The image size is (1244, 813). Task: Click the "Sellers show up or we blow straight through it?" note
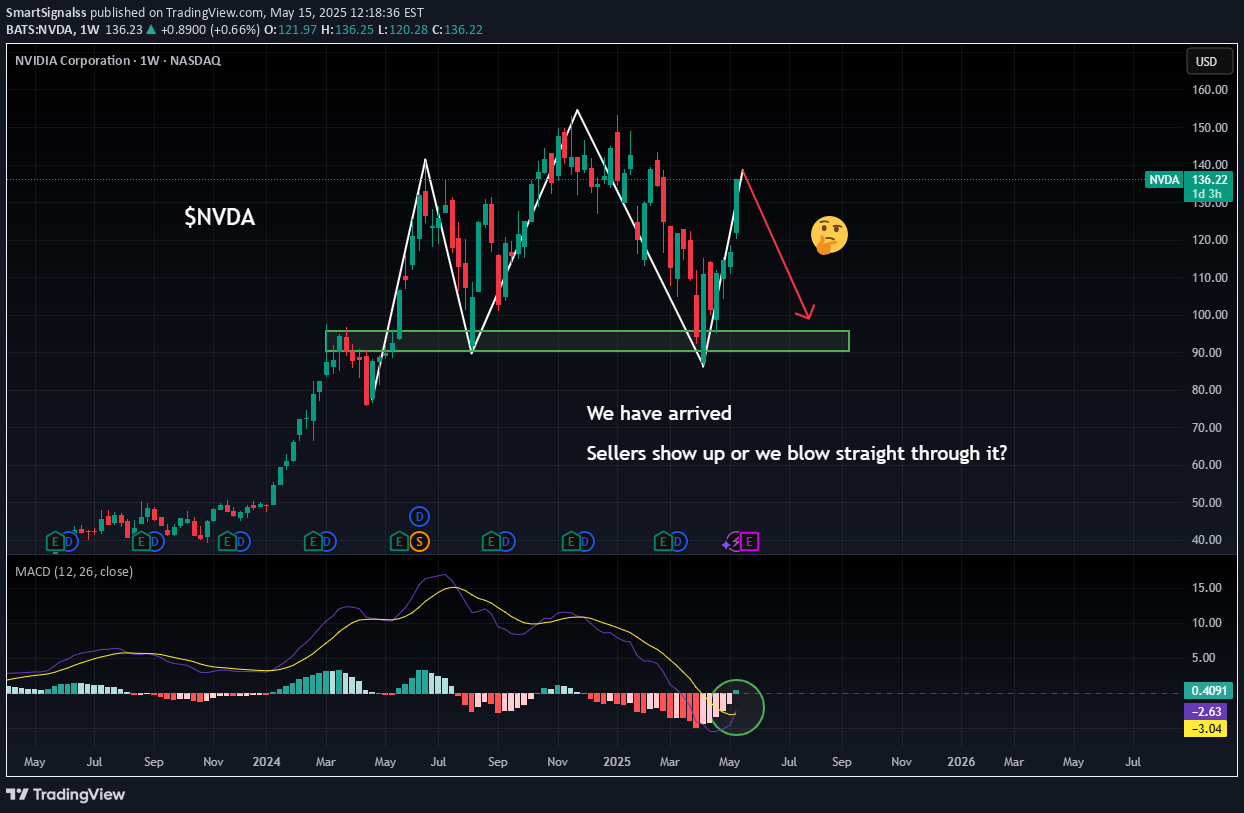tap(797, 453)
